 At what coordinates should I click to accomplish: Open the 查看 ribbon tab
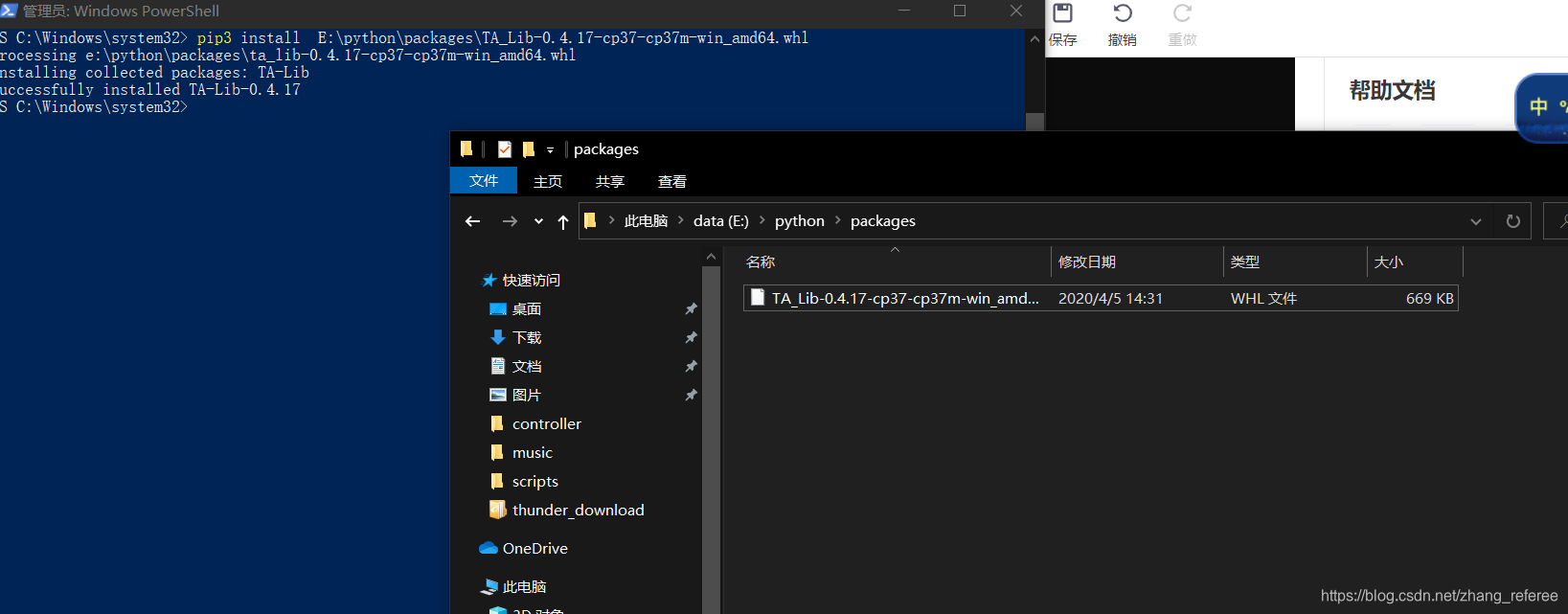[x=672, y=181]
